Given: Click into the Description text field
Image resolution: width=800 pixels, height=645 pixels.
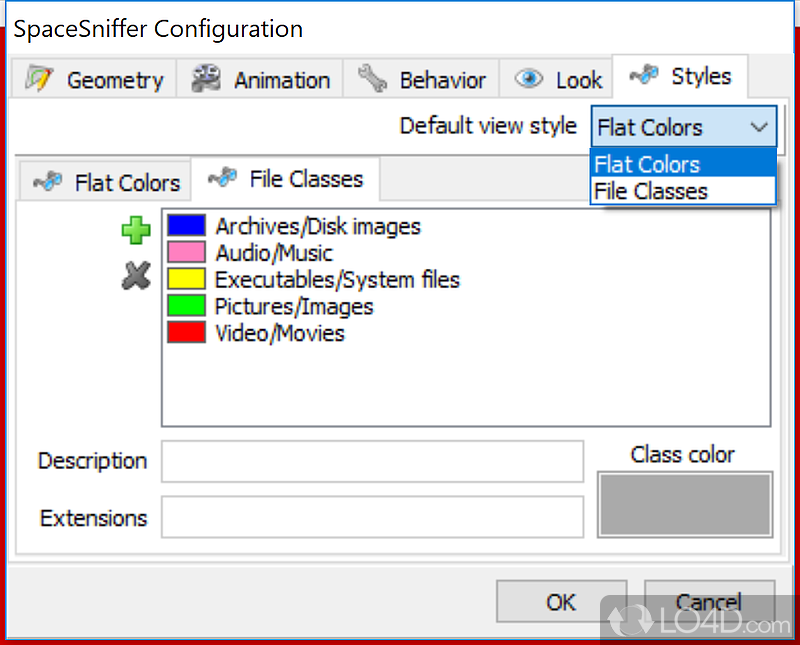Looking at the screenshot, I should click(372, 461).
